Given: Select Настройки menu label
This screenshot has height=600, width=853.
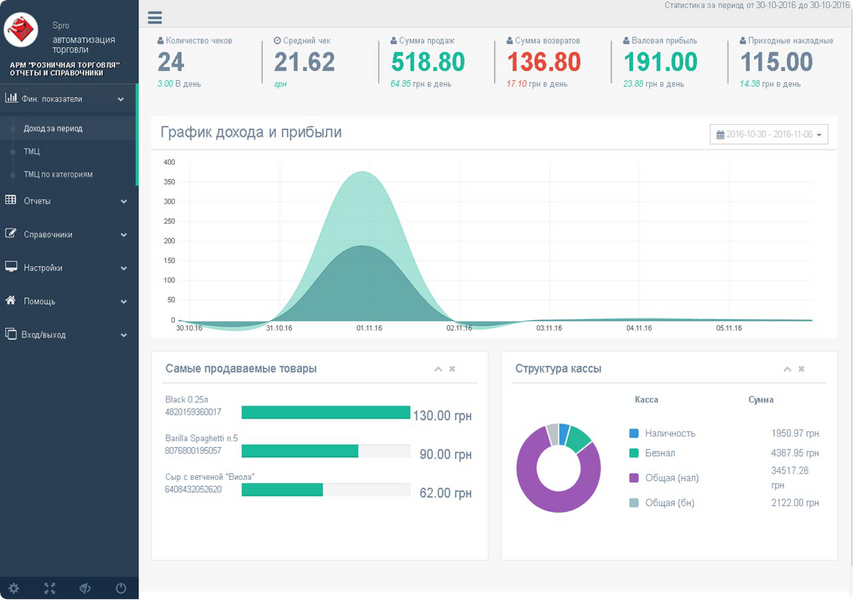Looking at the screenshot, I should 43,268.
